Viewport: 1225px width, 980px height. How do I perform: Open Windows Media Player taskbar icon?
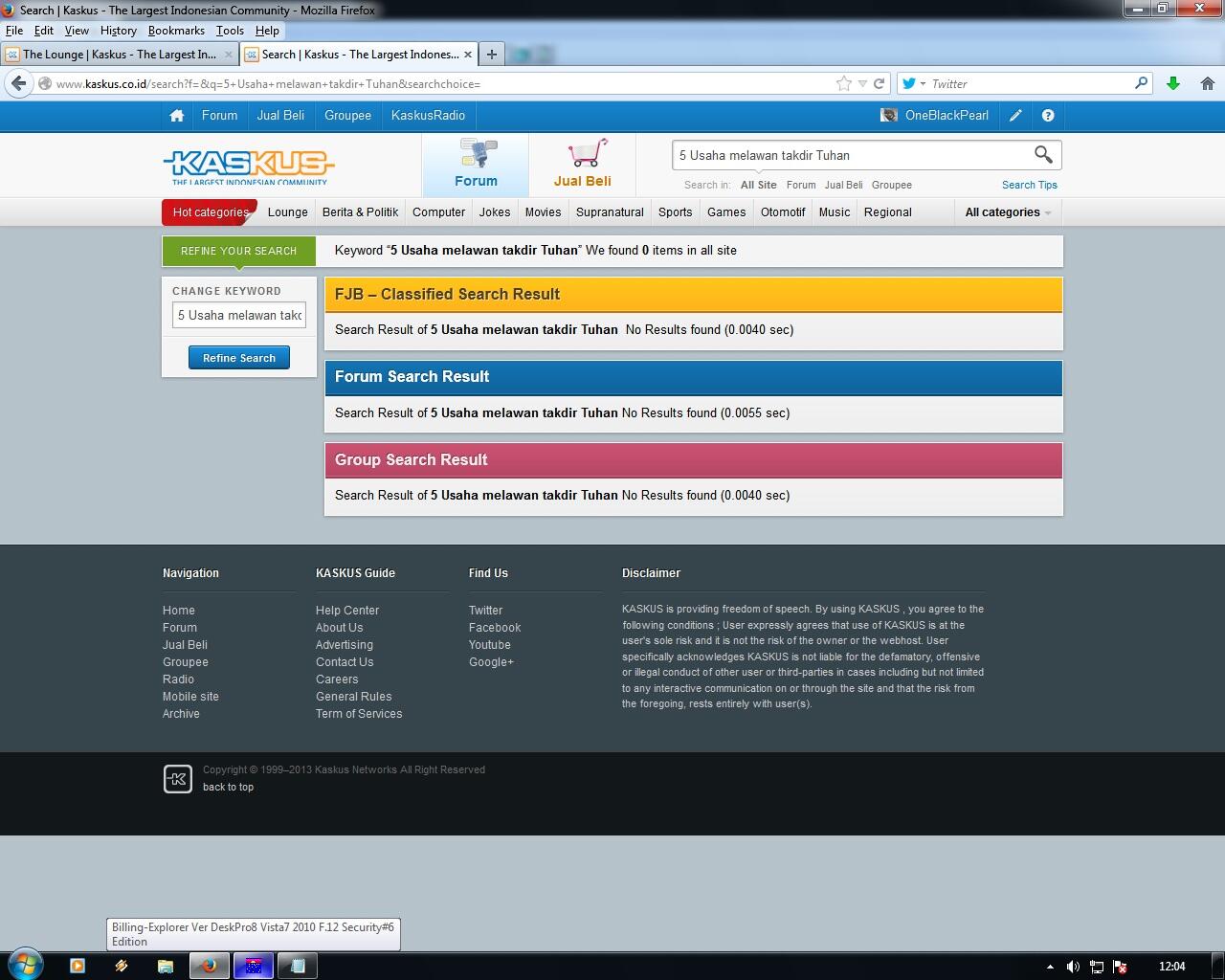tap(78, 966)
